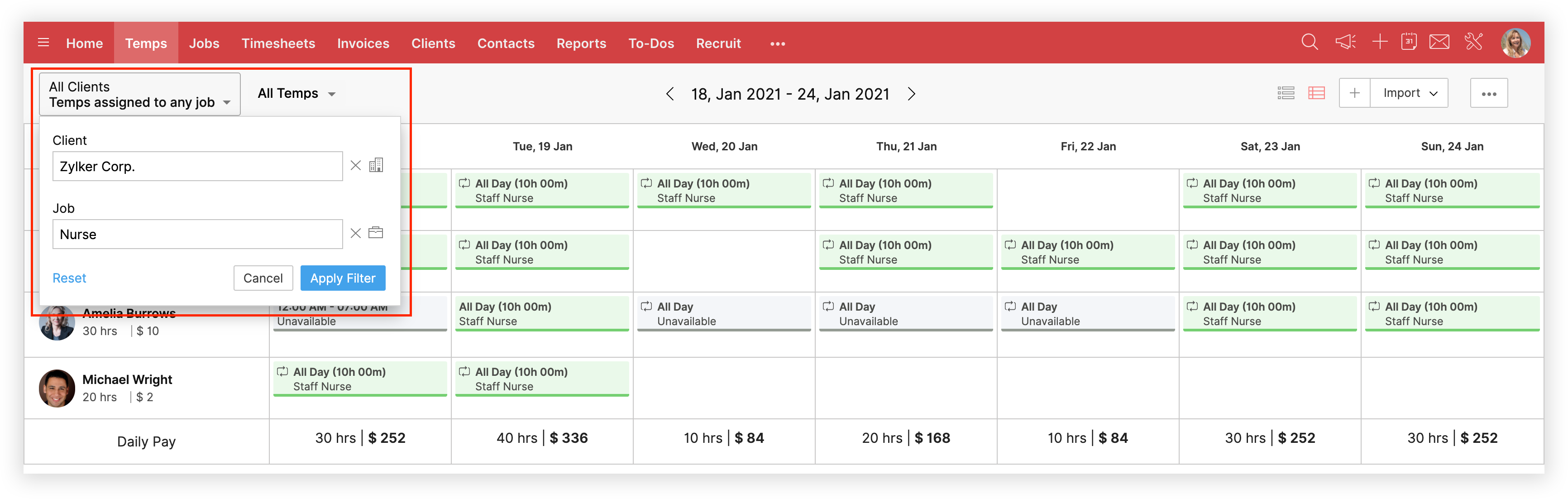
Task: Click the Reset link
Action: pos(69,278)
